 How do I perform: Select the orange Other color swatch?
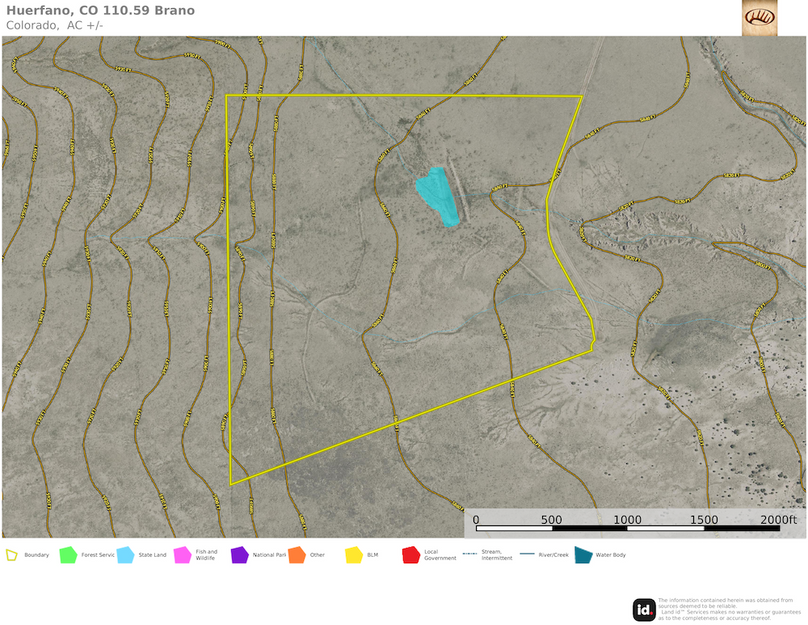click(x=297, y=553)
